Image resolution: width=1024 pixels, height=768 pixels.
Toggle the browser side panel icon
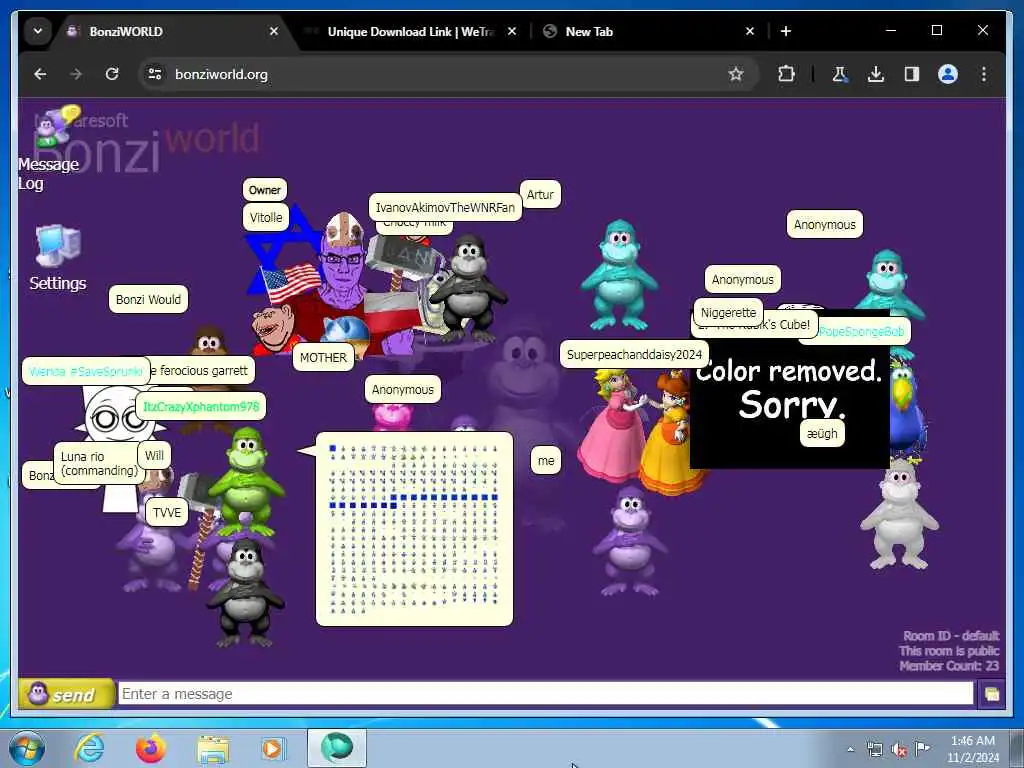click(912, 74)
